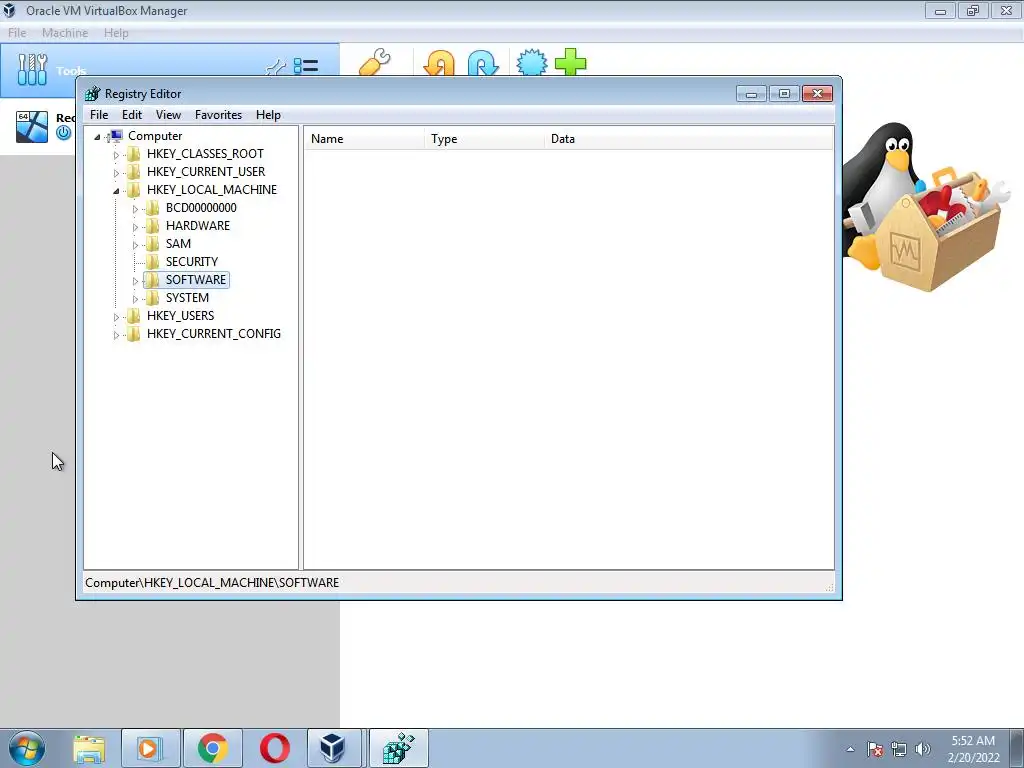Select the SAM folder icon
The image size is (1024, 768).
(x=152, y=244)
